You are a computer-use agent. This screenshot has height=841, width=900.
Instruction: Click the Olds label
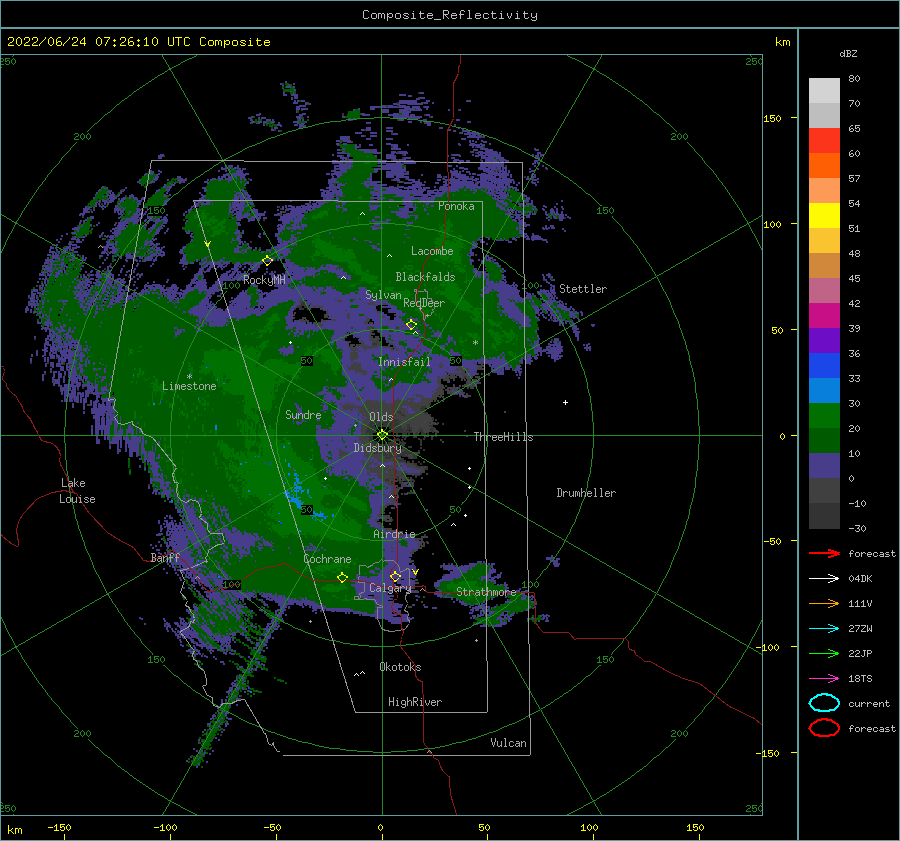381,417
